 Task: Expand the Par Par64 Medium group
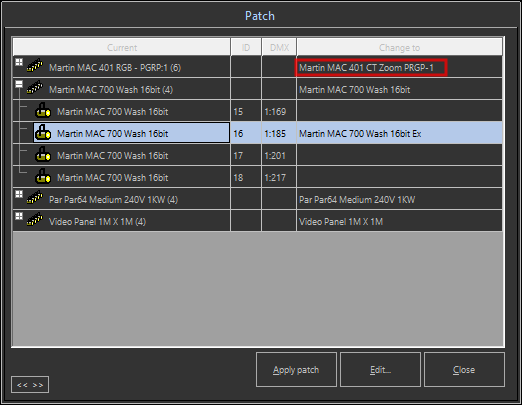[19, 194]
